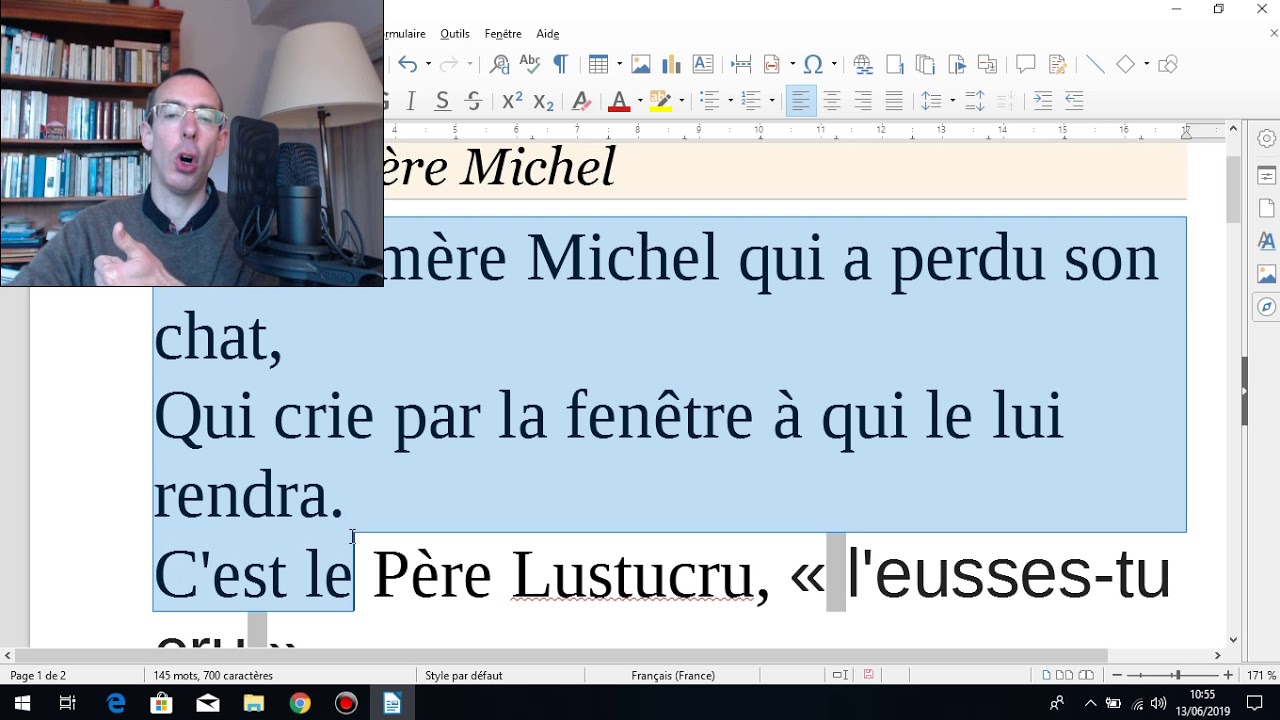Screen dimensions: 1280x720
Task: Toggle italic formatting
Action: (x=411, y=100)
